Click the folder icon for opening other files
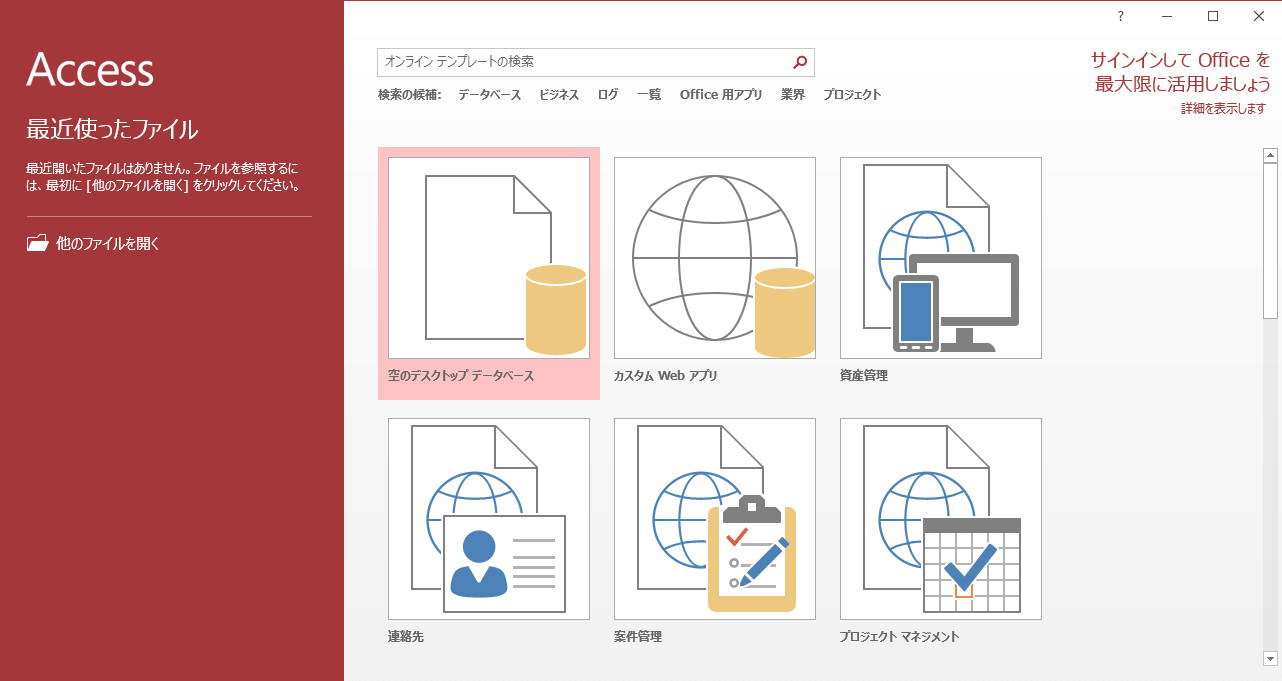Viewport: 1282px width, 681px height. coord(37,243)
